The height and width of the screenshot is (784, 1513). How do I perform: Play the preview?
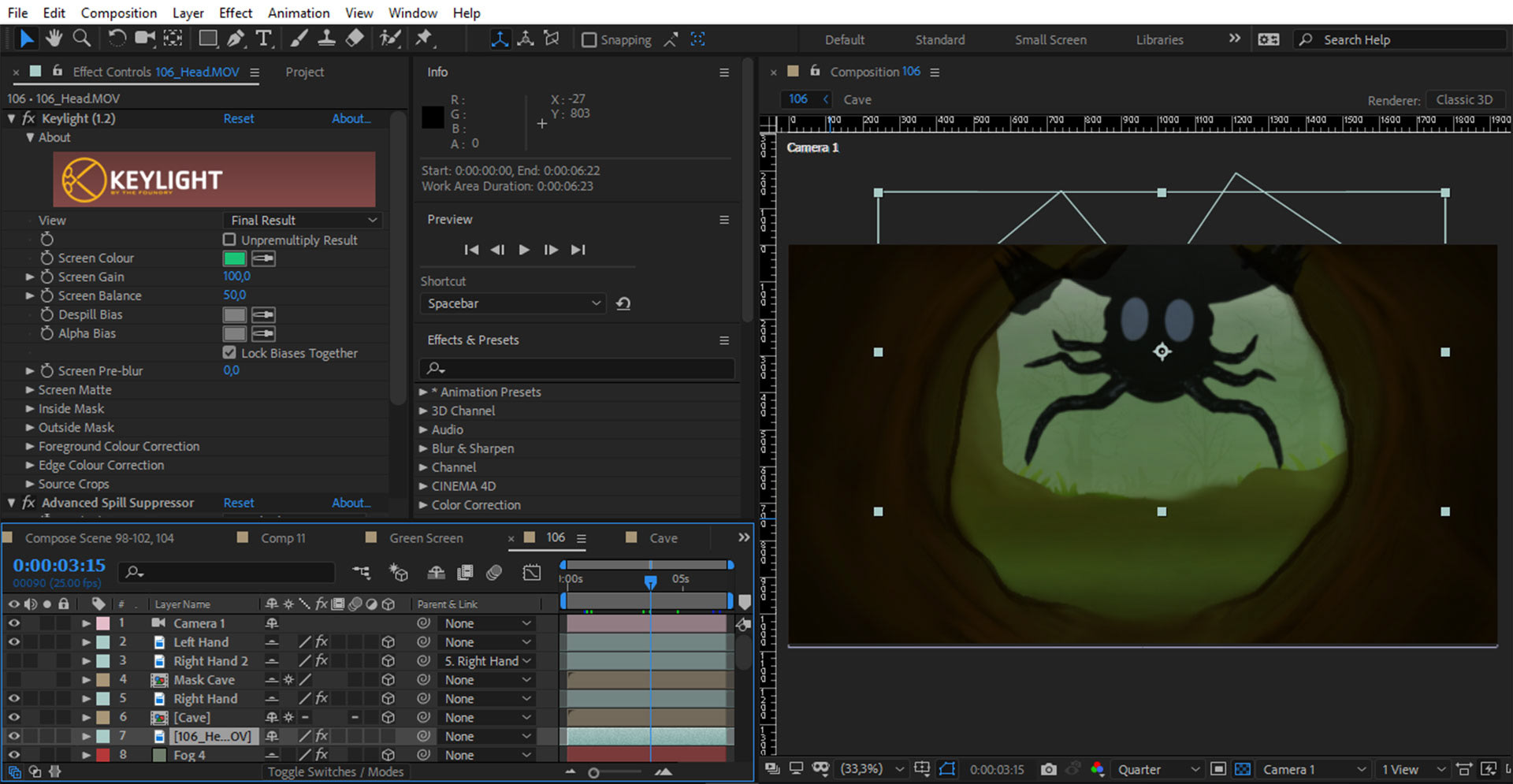click(x=524, y=250)
